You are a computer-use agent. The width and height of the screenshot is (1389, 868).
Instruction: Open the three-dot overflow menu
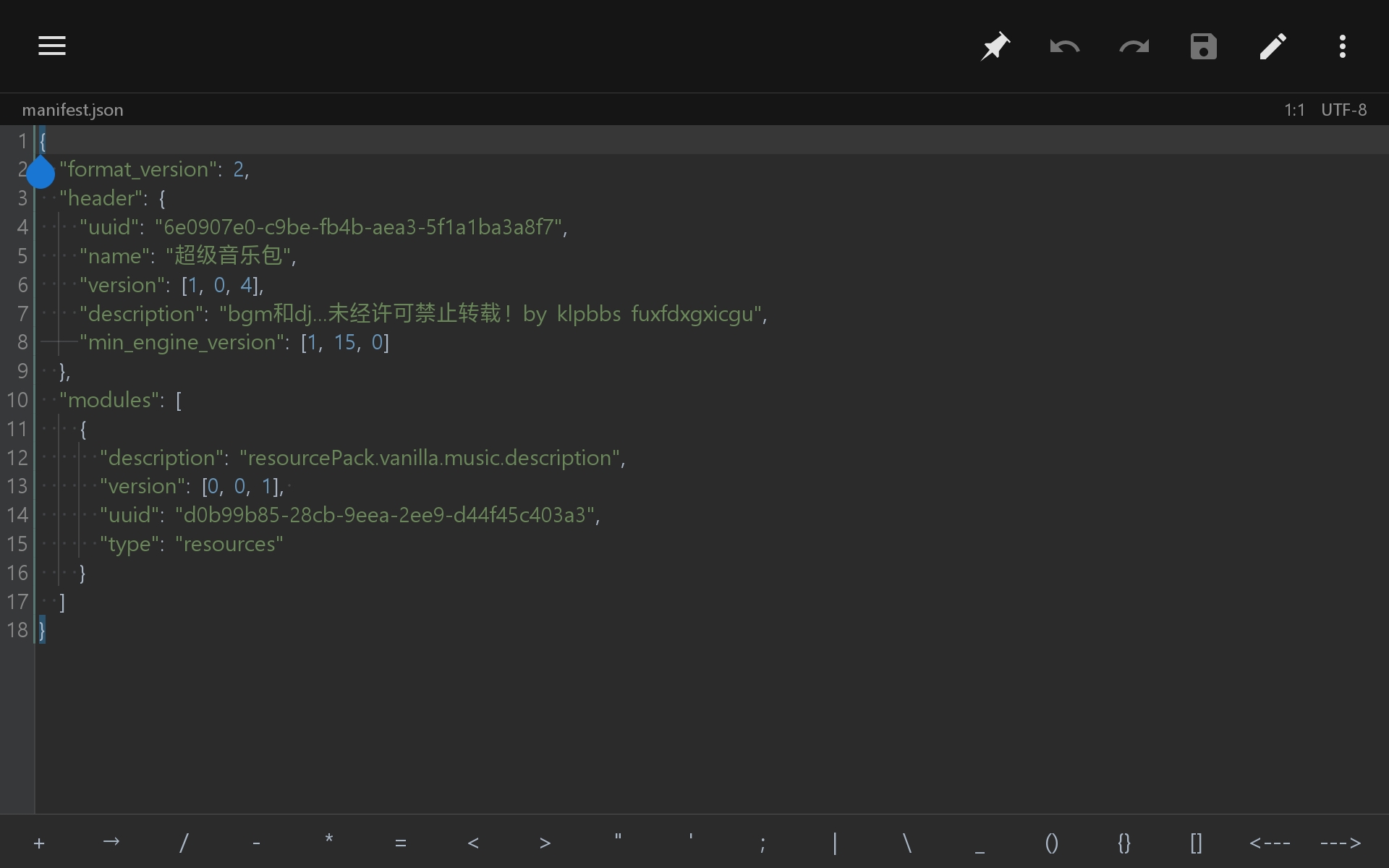(1343, 46)
